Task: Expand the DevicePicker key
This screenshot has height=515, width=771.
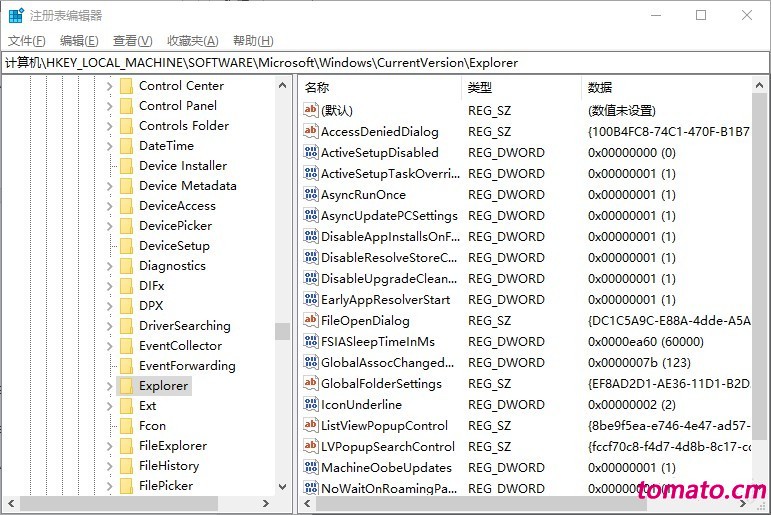Action: coord(110,226)
